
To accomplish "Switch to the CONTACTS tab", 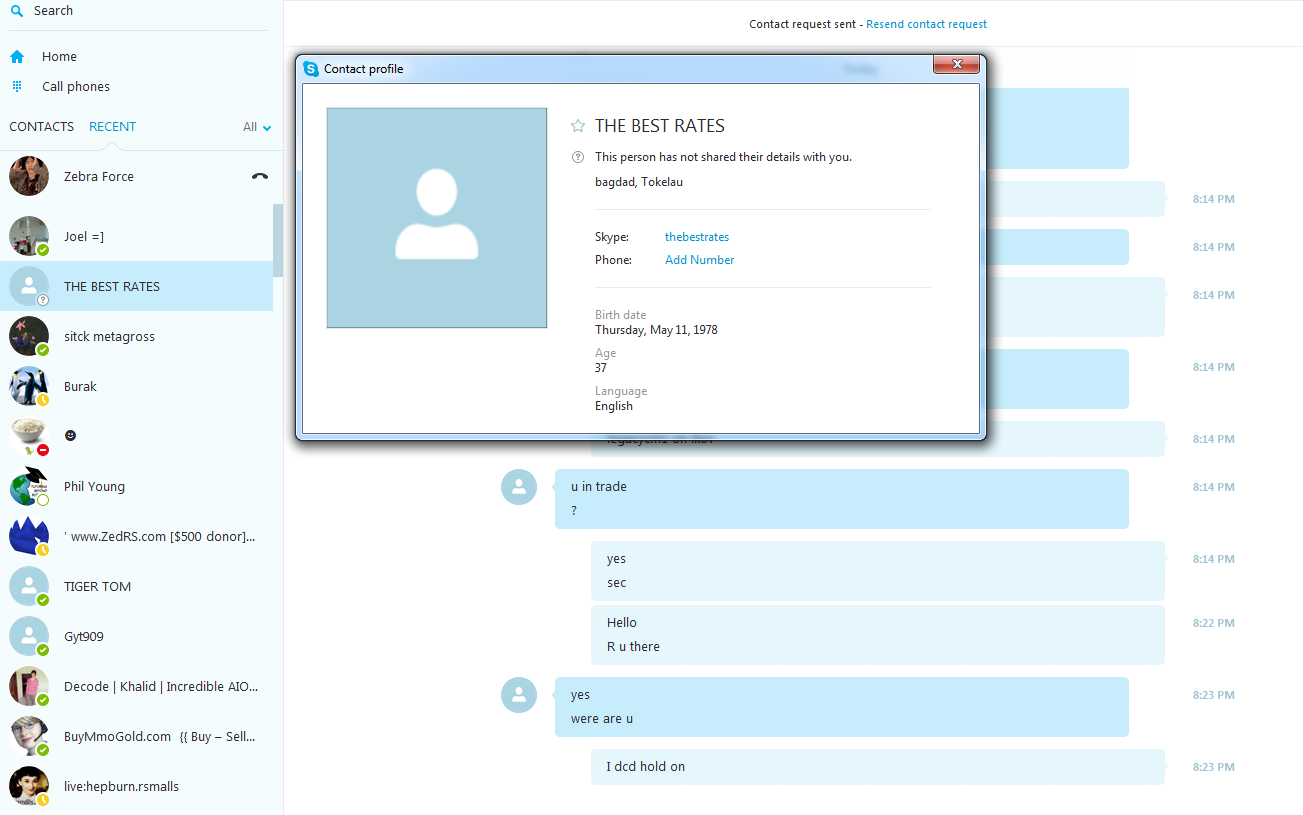I will click(42, 127).
